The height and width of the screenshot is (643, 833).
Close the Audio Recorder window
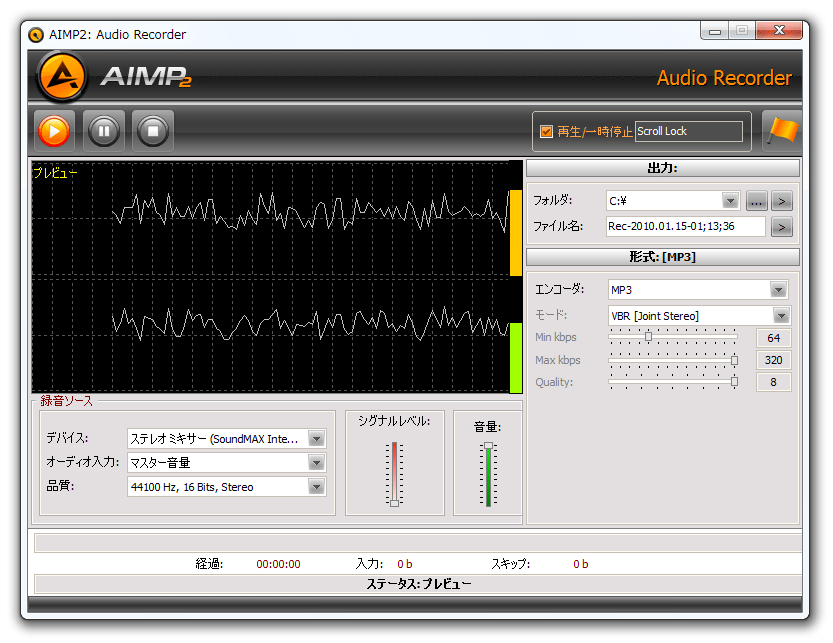click(x=779, y=31)
